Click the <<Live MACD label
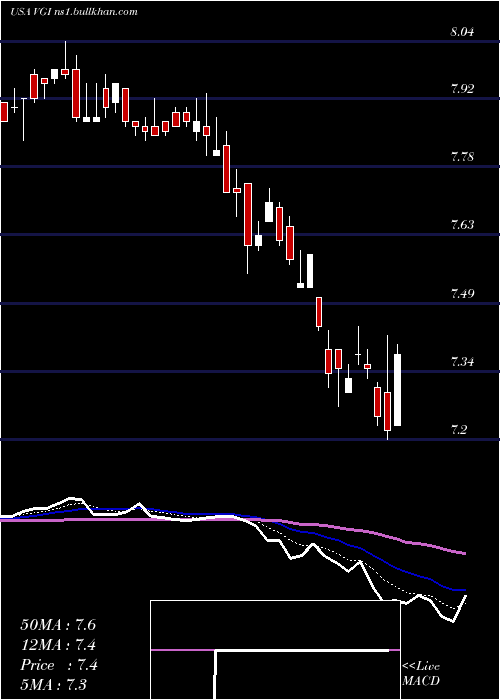The height and width of the screenshot is (700, 500). tap(421, 674)
